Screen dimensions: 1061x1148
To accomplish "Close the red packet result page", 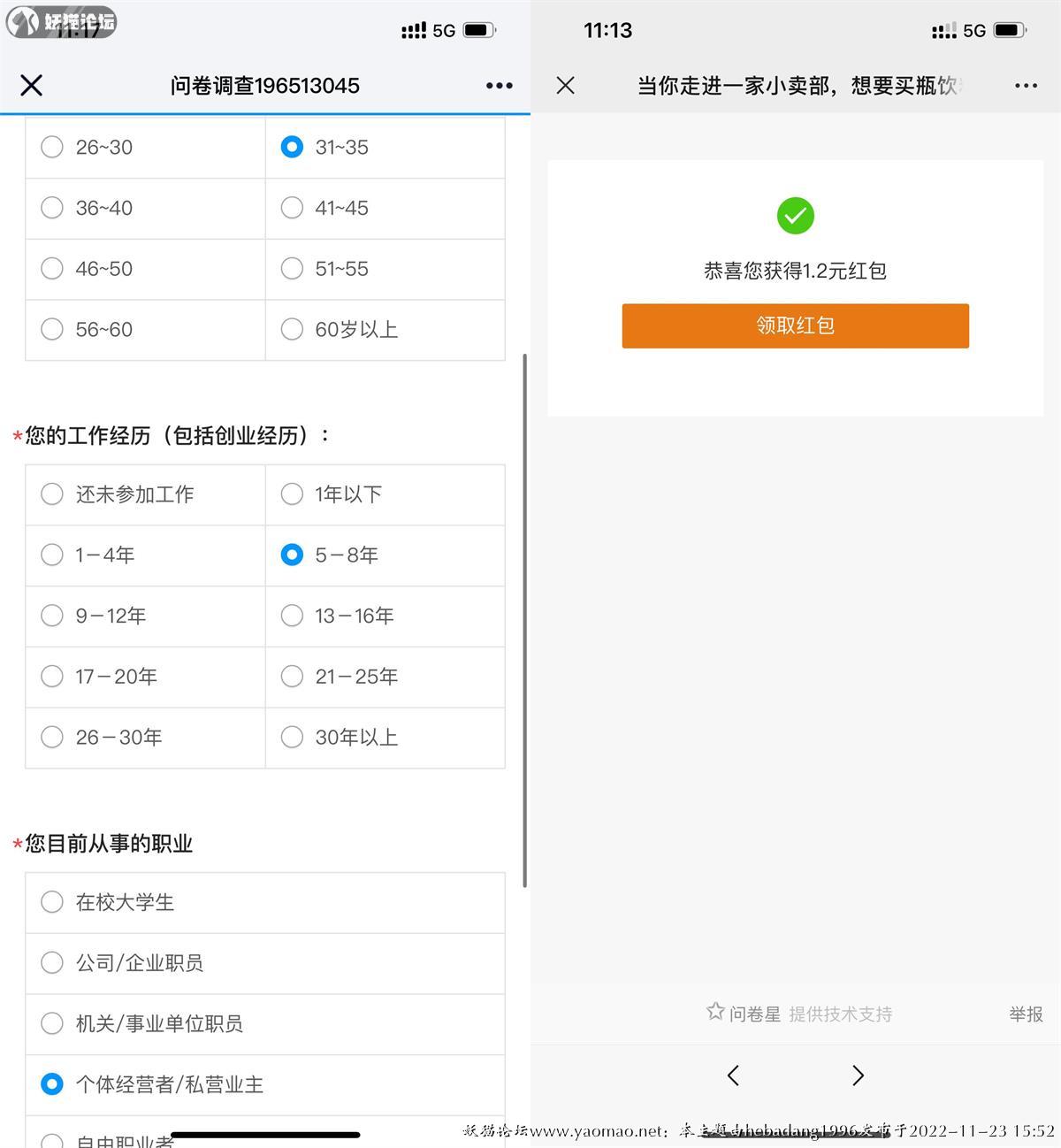I will [x=566, y=85].
